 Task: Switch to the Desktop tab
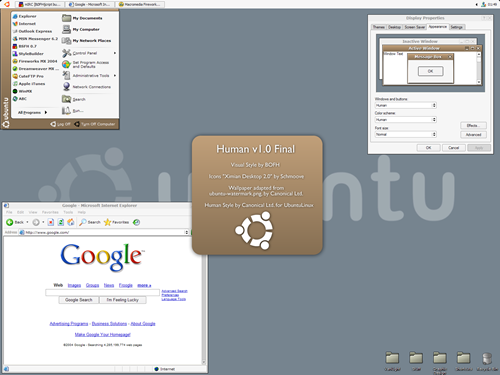(x=394, y=27)
